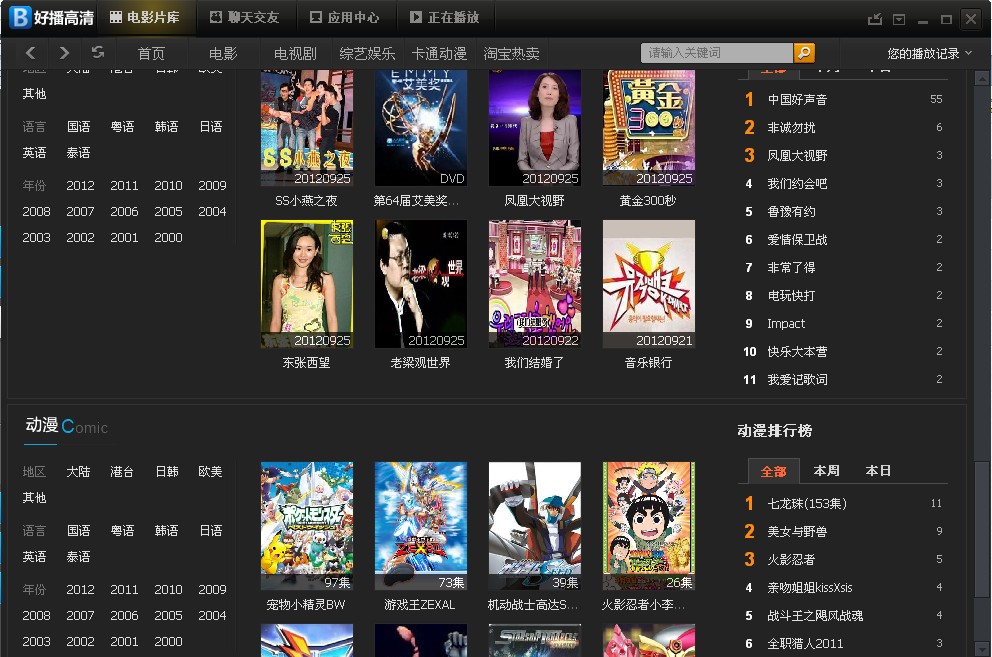The width and height of the screenshot is (992, 657).
Task: Click the back navigation arrow
Action: point(30,53)
